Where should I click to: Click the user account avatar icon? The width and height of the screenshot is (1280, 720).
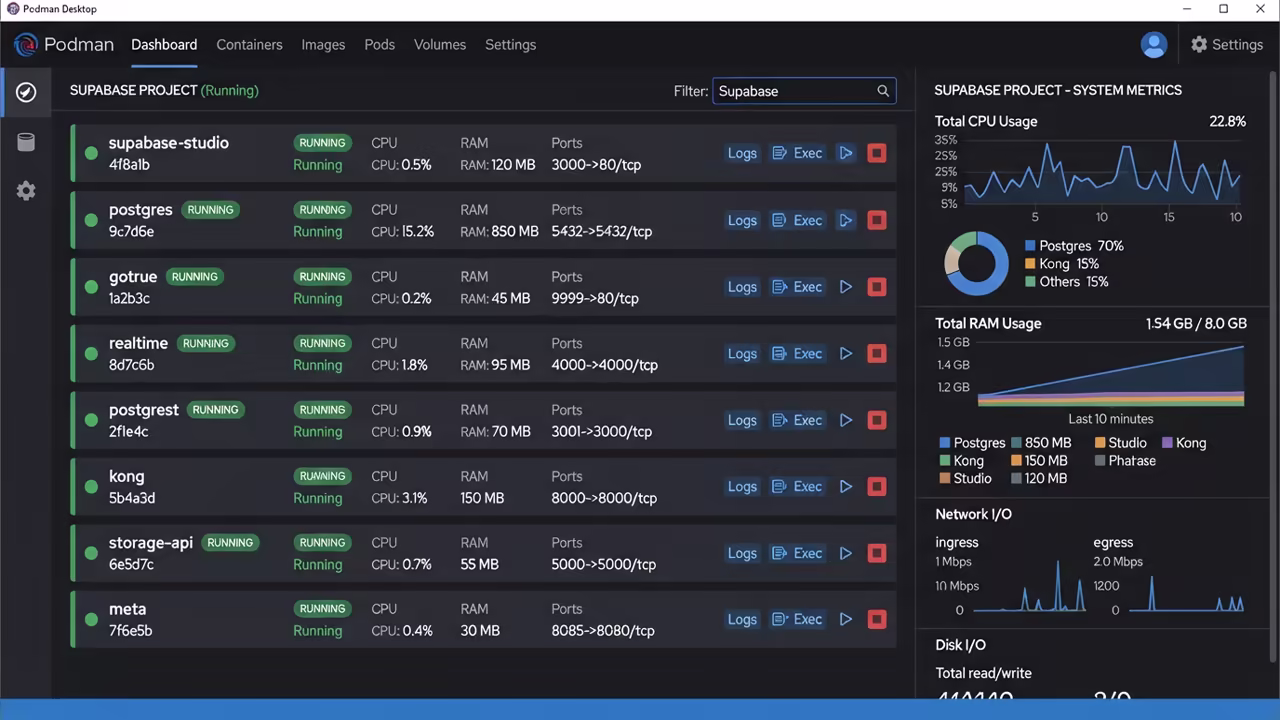(x=1154, y=45)
